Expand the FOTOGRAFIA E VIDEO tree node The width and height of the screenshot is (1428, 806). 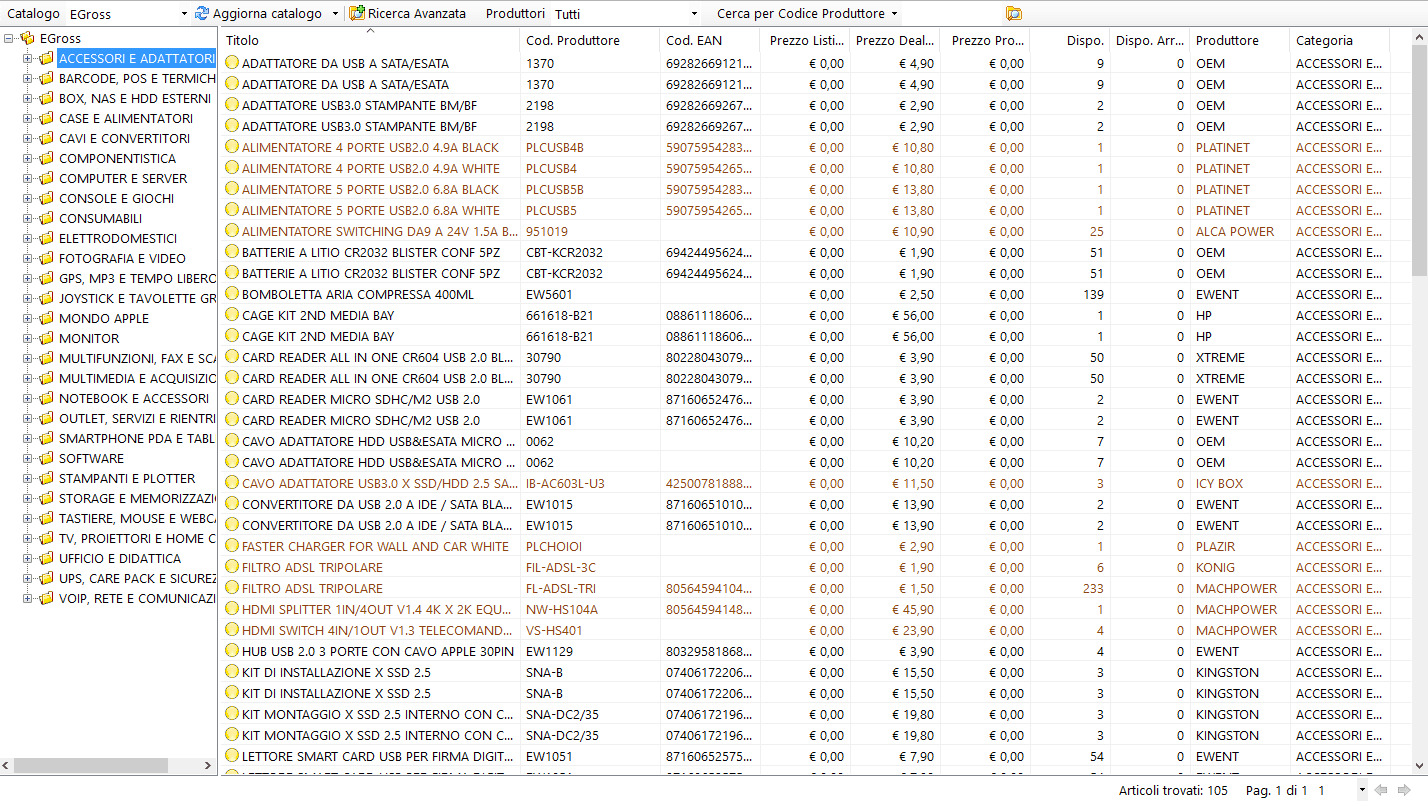pos(27,258)
